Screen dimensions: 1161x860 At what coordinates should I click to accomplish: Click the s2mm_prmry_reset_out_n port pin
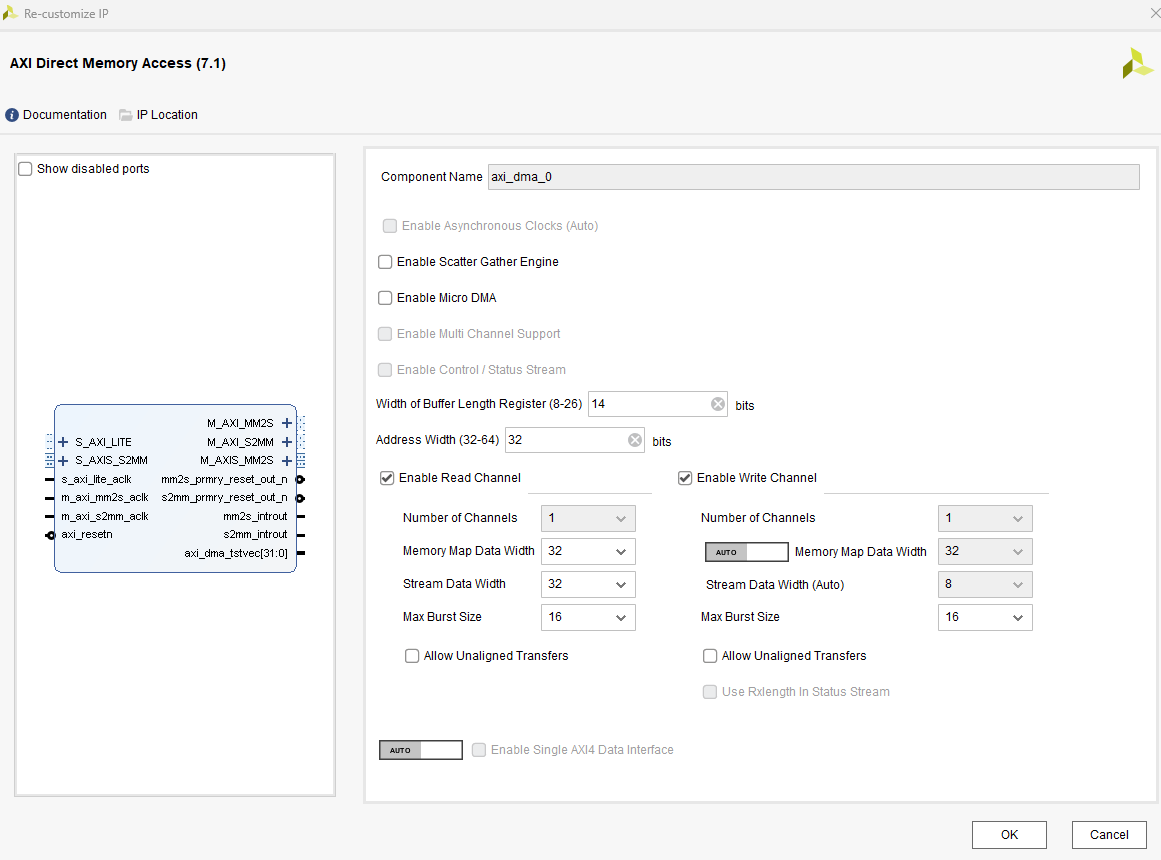pyautogui.click(x=301, y=498)
